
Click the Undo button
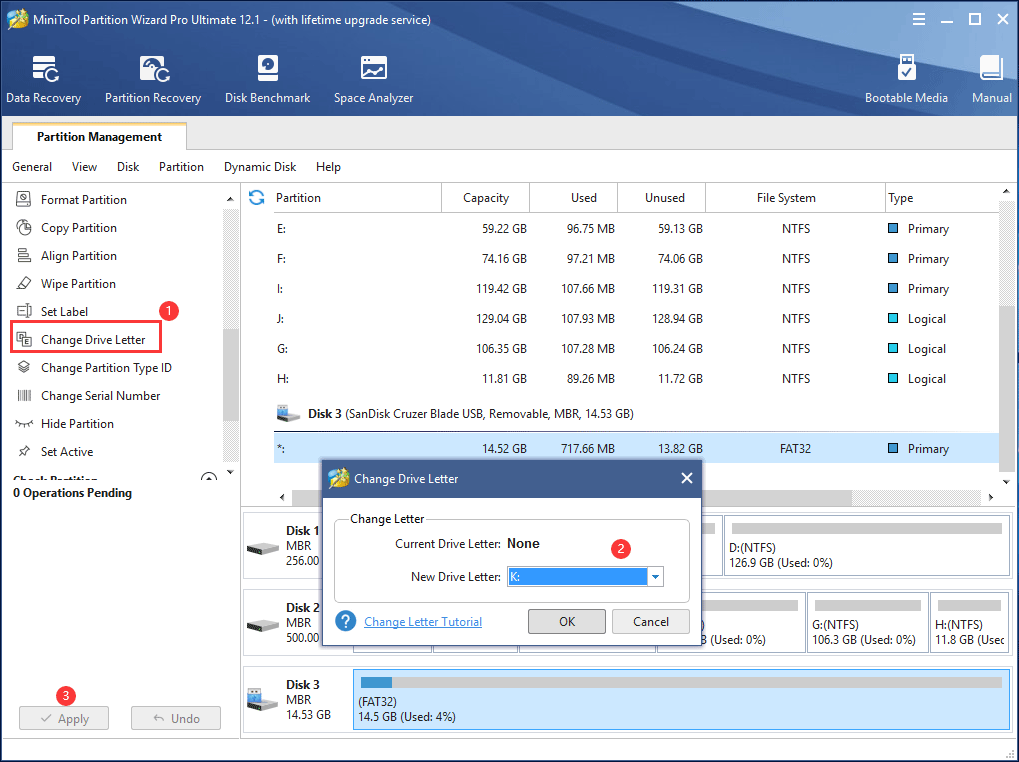tap(176, 718)
